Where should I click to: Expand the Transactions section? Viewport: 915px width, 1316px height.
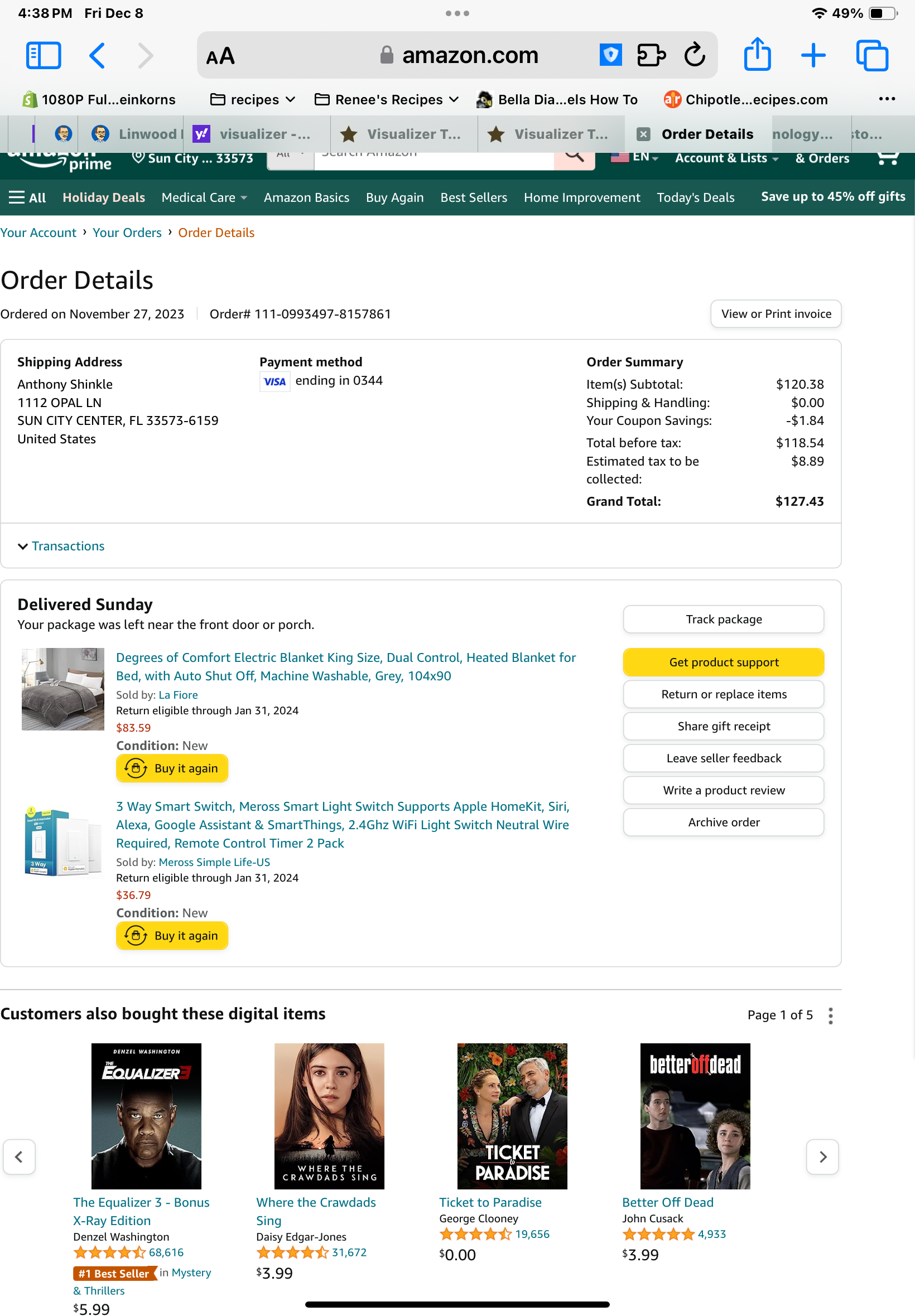(x=61, y=546)
